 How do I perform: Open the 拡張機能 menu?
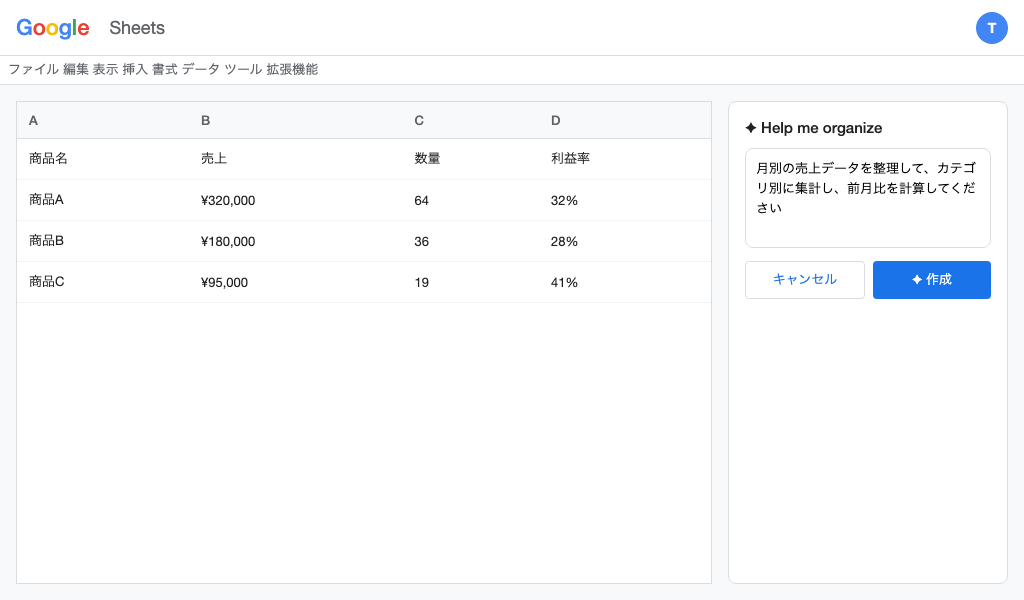[x=292, y=69]
